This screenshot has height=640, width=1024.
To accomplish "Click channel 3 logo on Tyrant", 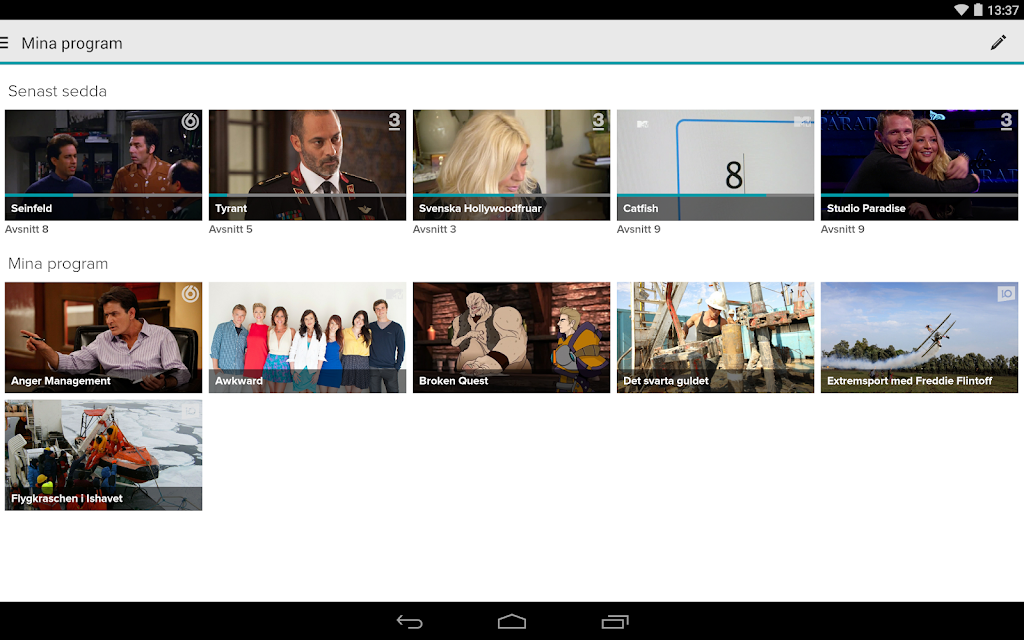I will click(394, 121).
